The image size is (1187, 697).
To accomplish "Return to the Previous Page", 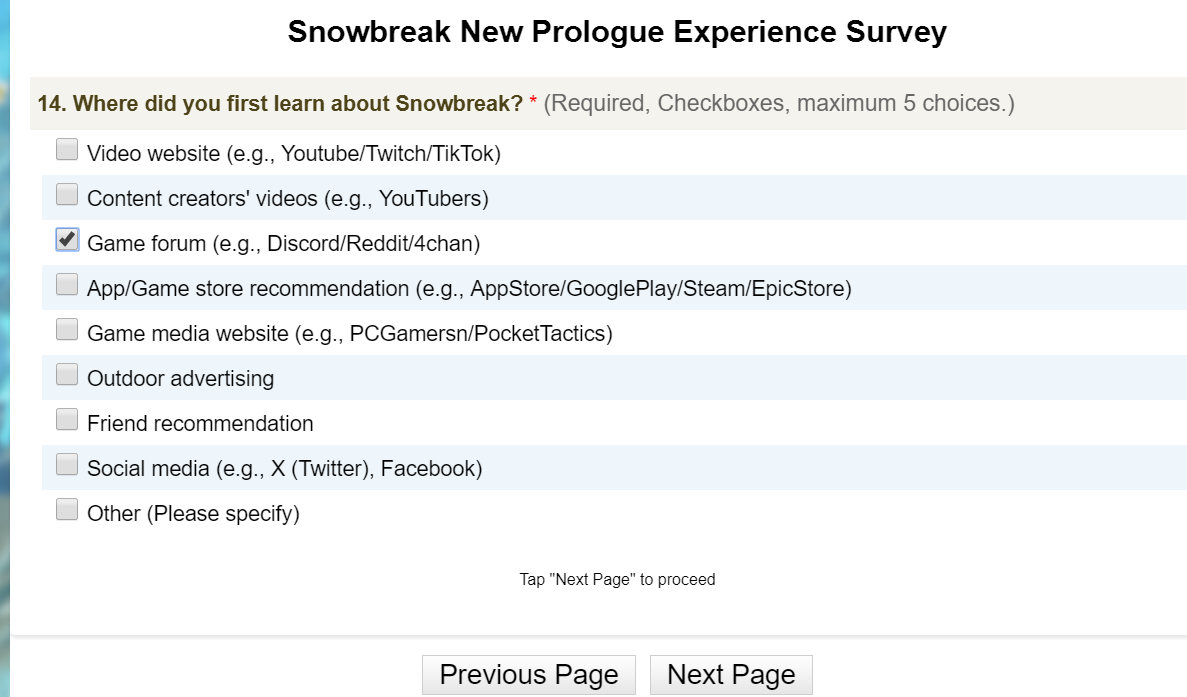I will coord(529,674).
